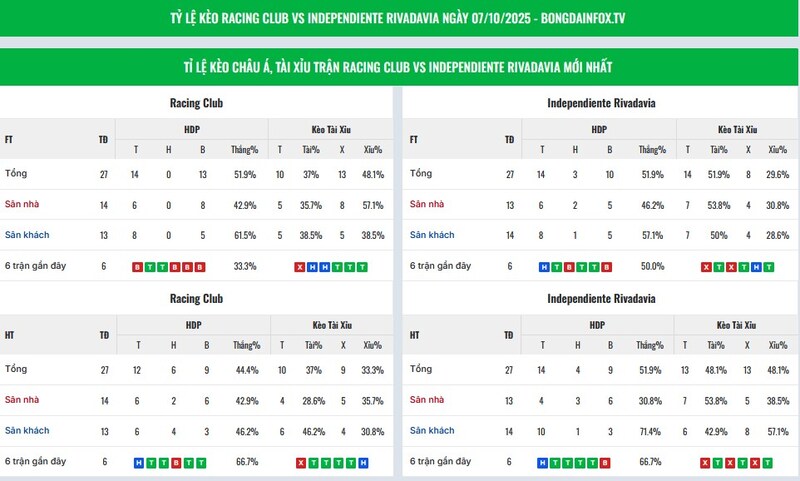
Task: Click Thắng% column header in Independiente HT table
Action: tap(652, 345)
